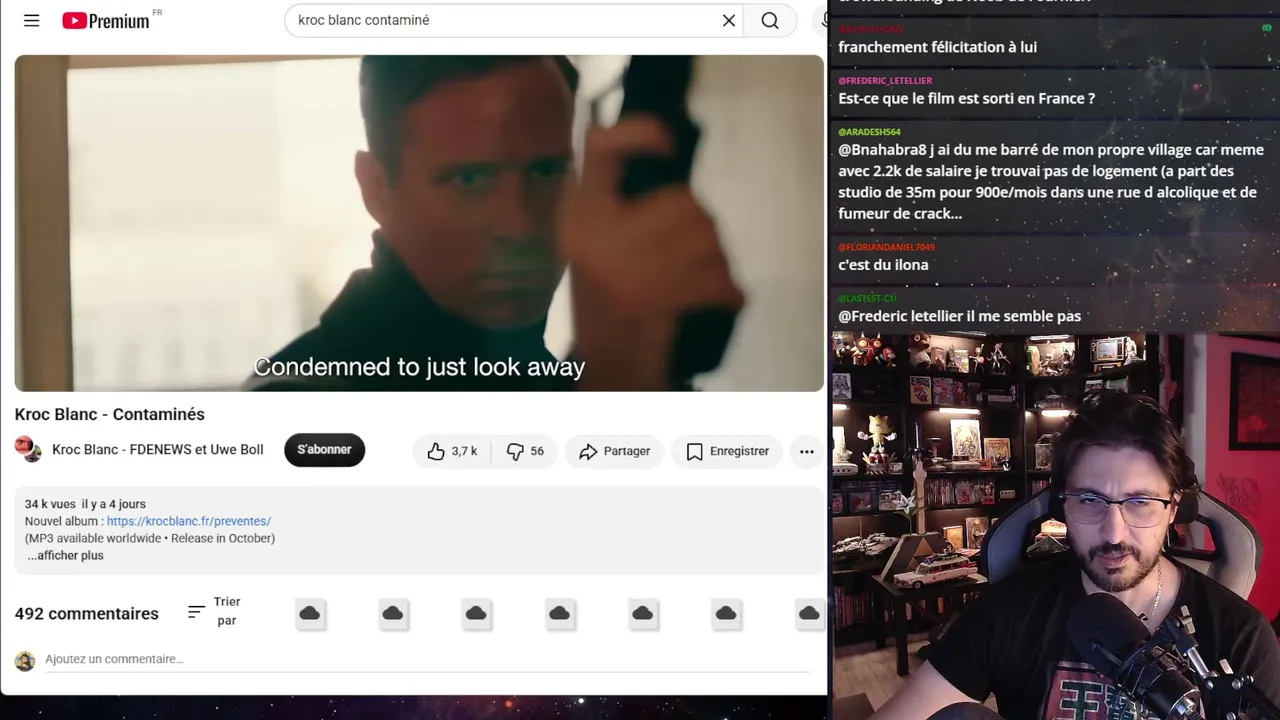Click the '492 commentaires' heading
The height and width of the screenshot is (720, 1280).
tap(87, 614)
